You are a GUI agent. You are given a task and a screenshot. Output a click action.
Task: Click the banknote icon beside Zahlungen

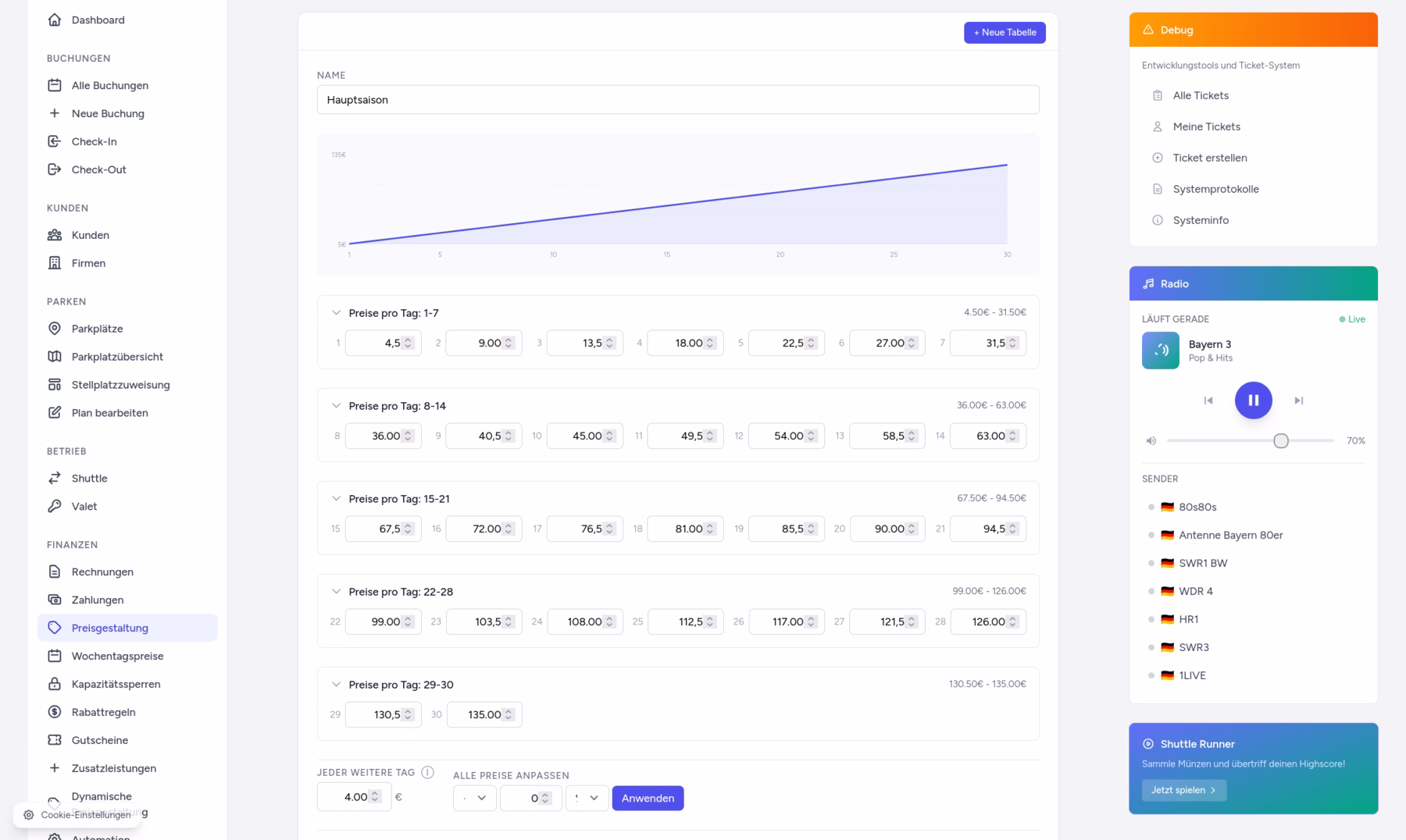pos(55,601)
